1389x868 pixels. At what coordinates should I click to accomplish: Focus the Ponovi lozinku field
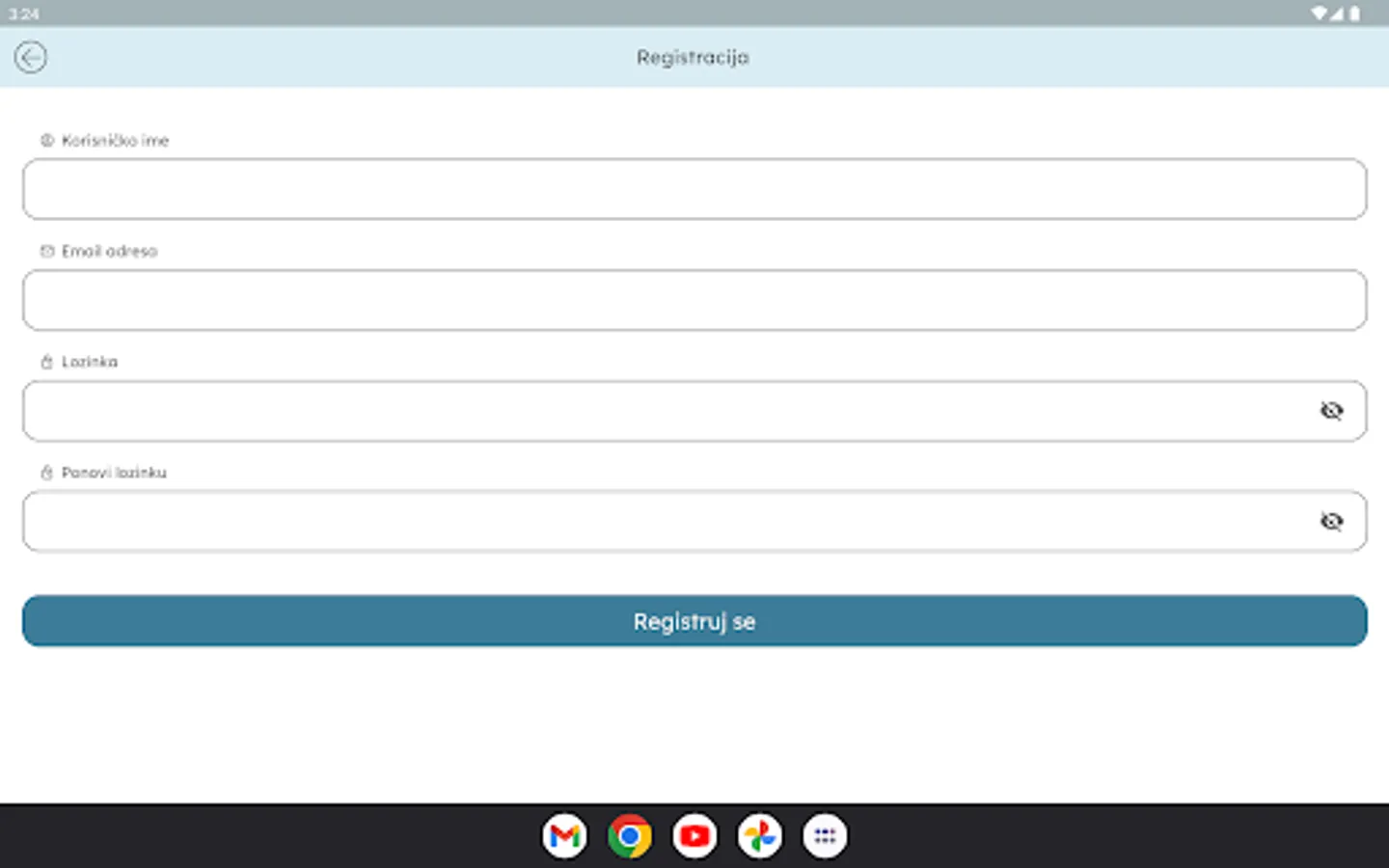[x=694, y=522]
